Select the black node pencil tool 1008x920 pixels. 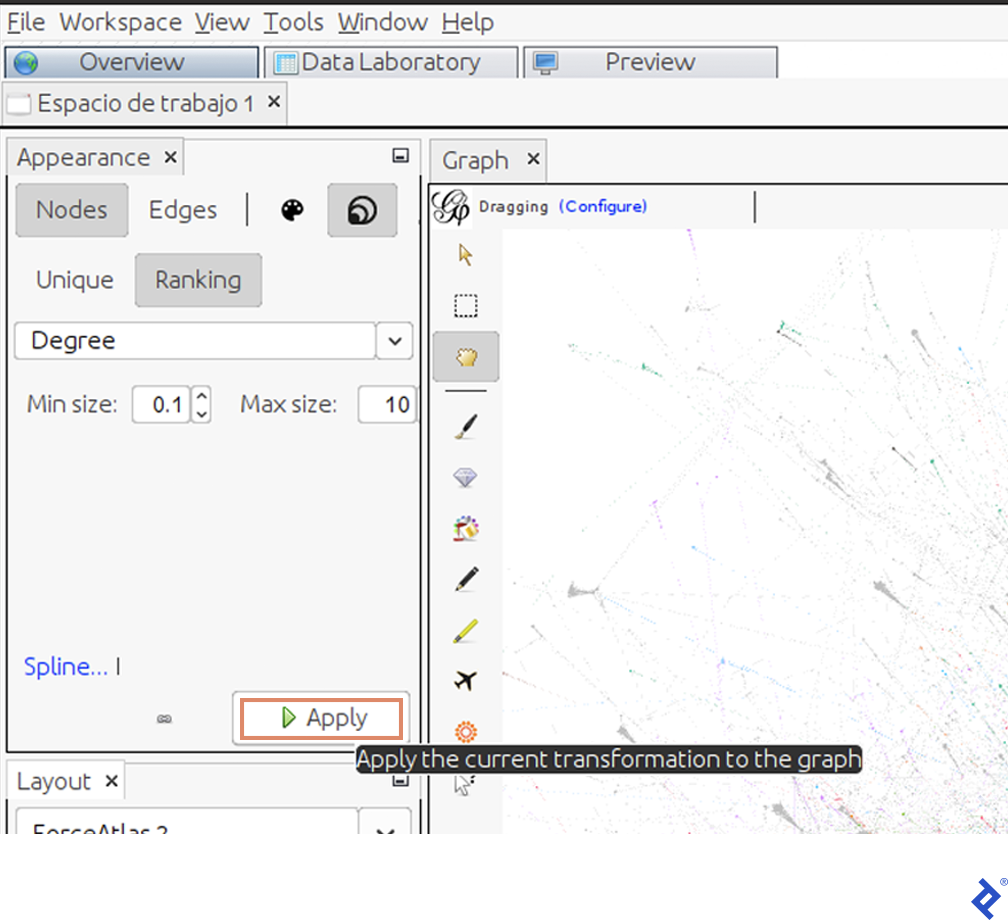(466, 579)
